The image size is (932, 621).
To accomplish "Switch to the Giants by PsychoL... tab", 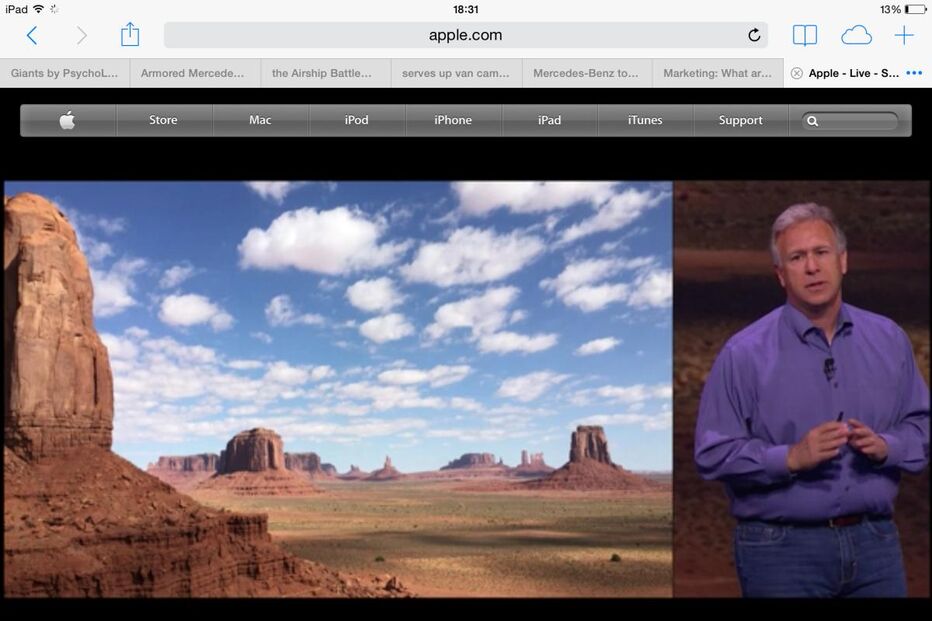I will click(x=64, y=73).
